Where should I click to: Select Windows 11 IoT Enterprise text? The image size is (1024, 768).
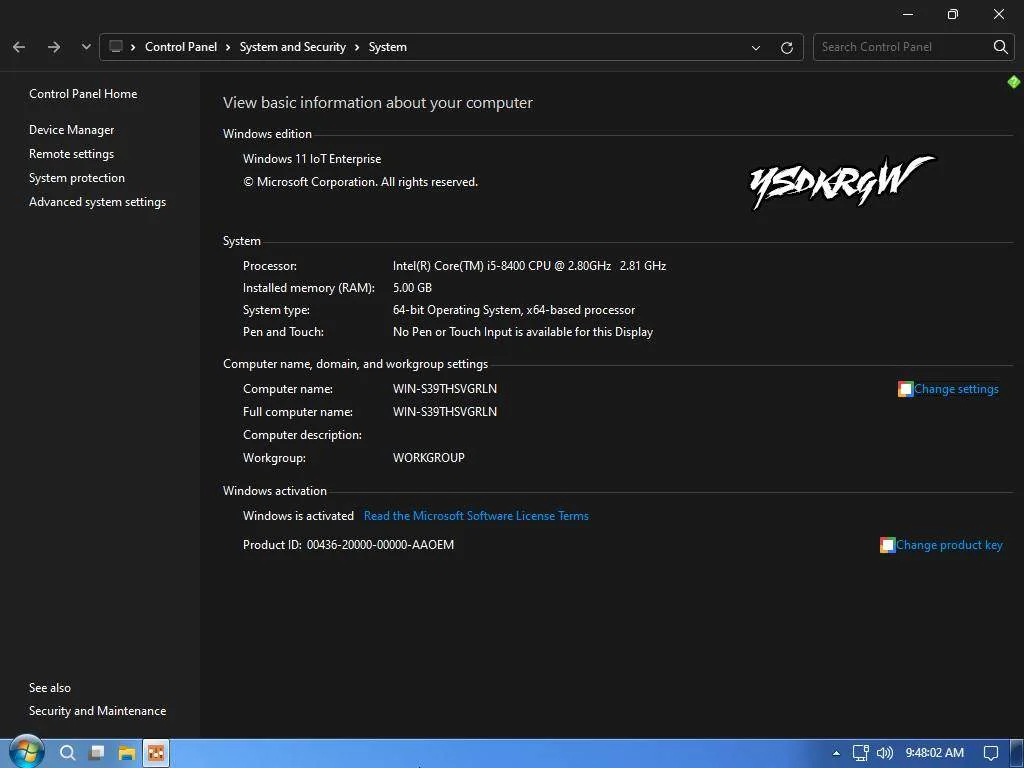[x=312, y=159]
